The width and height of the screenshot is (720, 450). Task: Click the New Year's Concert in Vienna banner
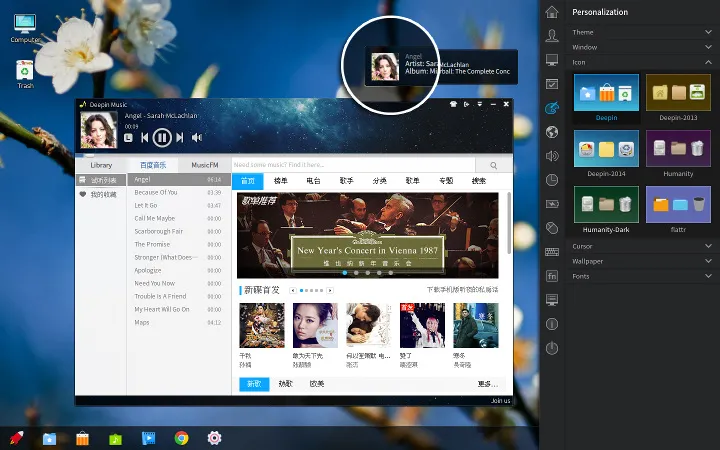pyautogui.click(x=367, y=235)
